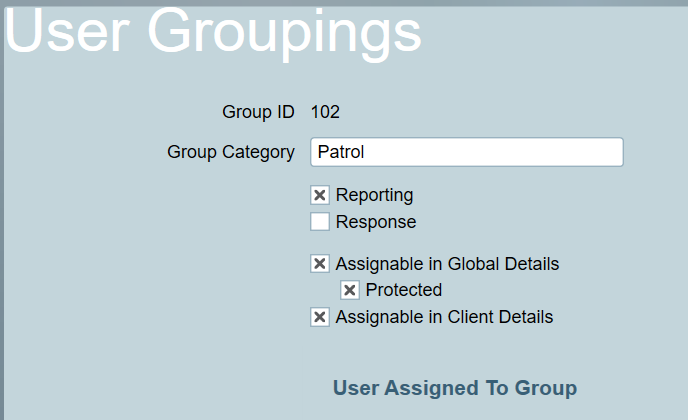The image size is (688, 420).
Task: Select the Group ID value 102
Action: tap(325, 112)
